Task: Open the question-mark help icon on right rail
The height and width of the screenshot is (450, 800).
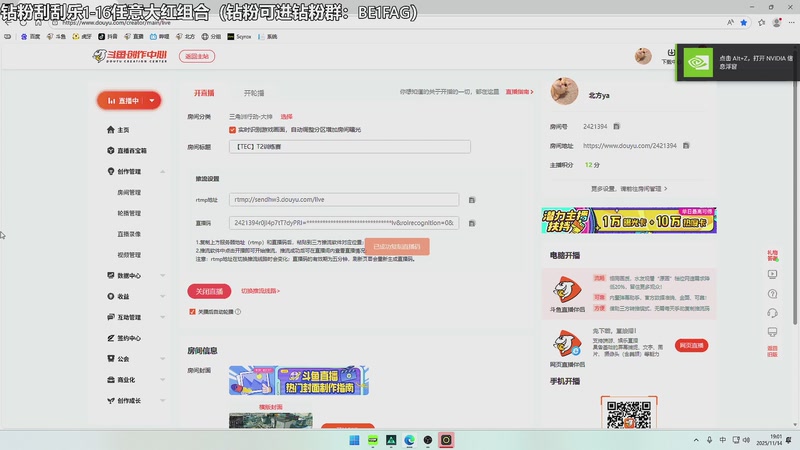Action: 772,294
